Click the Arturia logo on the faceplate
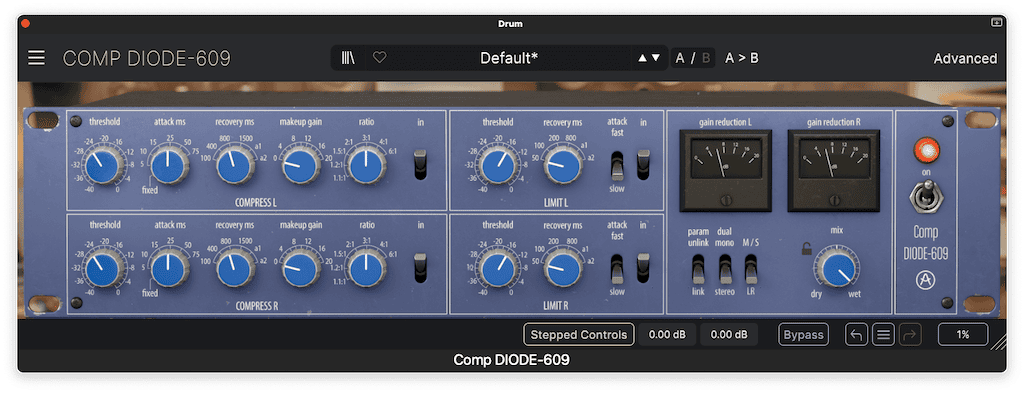 925,280
